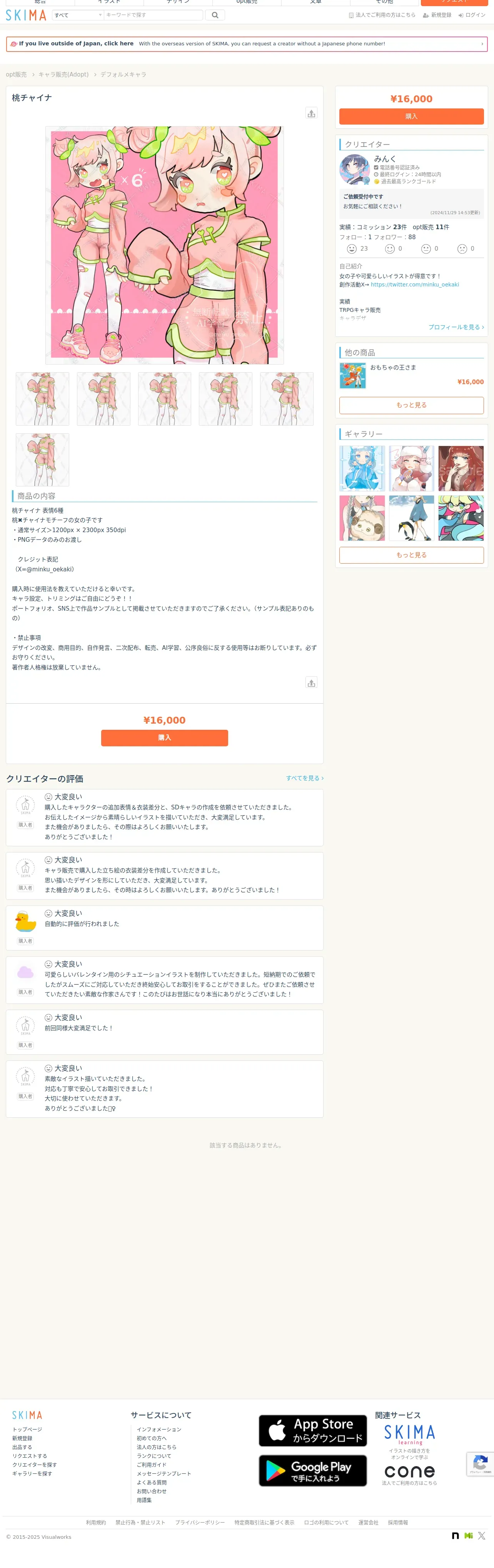
Task: Select the キャラ販売(Adopt) breadcrumb
Action: (x=63, y=75)
